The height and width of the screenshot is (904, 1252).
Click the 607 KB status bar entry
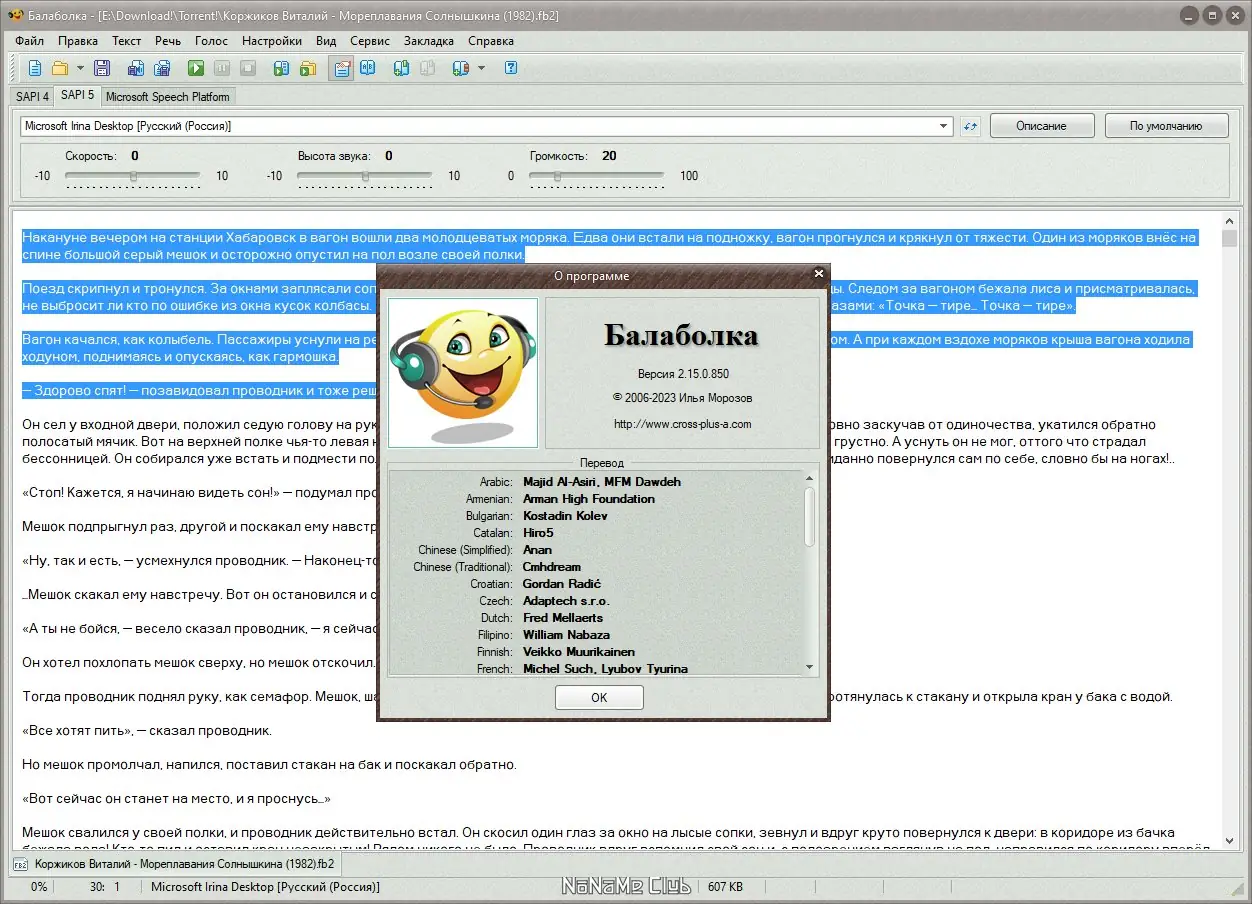(726, 887)
